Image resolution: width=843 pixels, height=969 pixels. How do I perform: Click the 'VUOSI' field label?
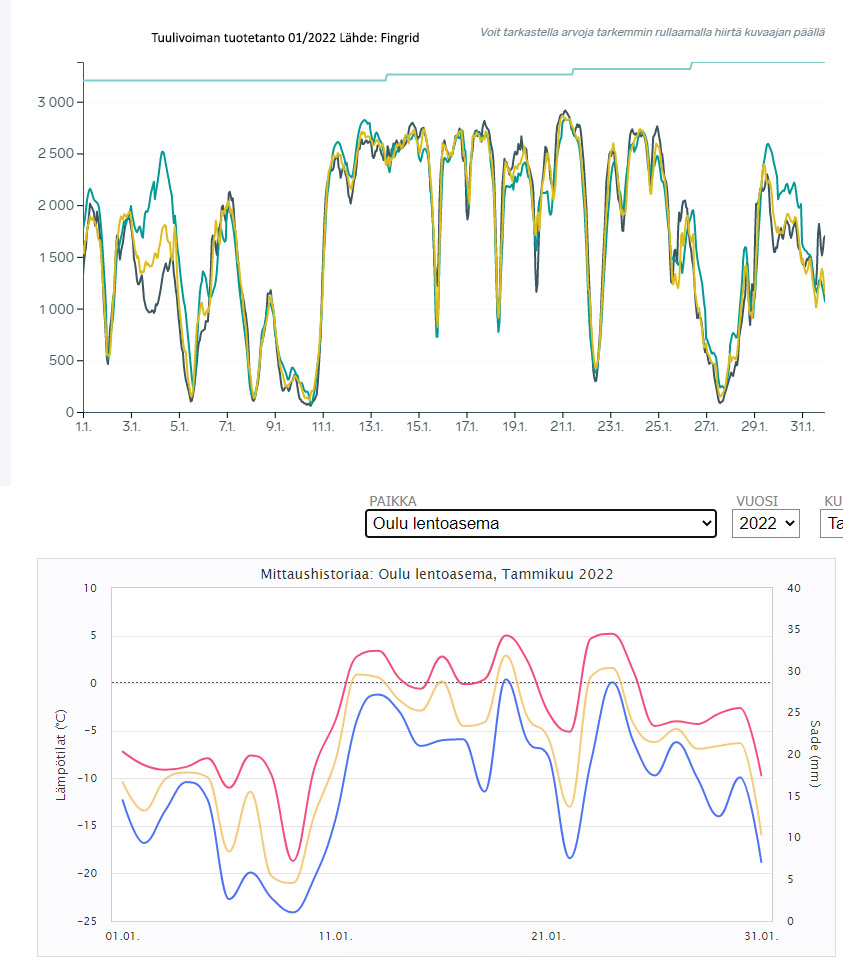pyautogui.click(x=757, y=501)
